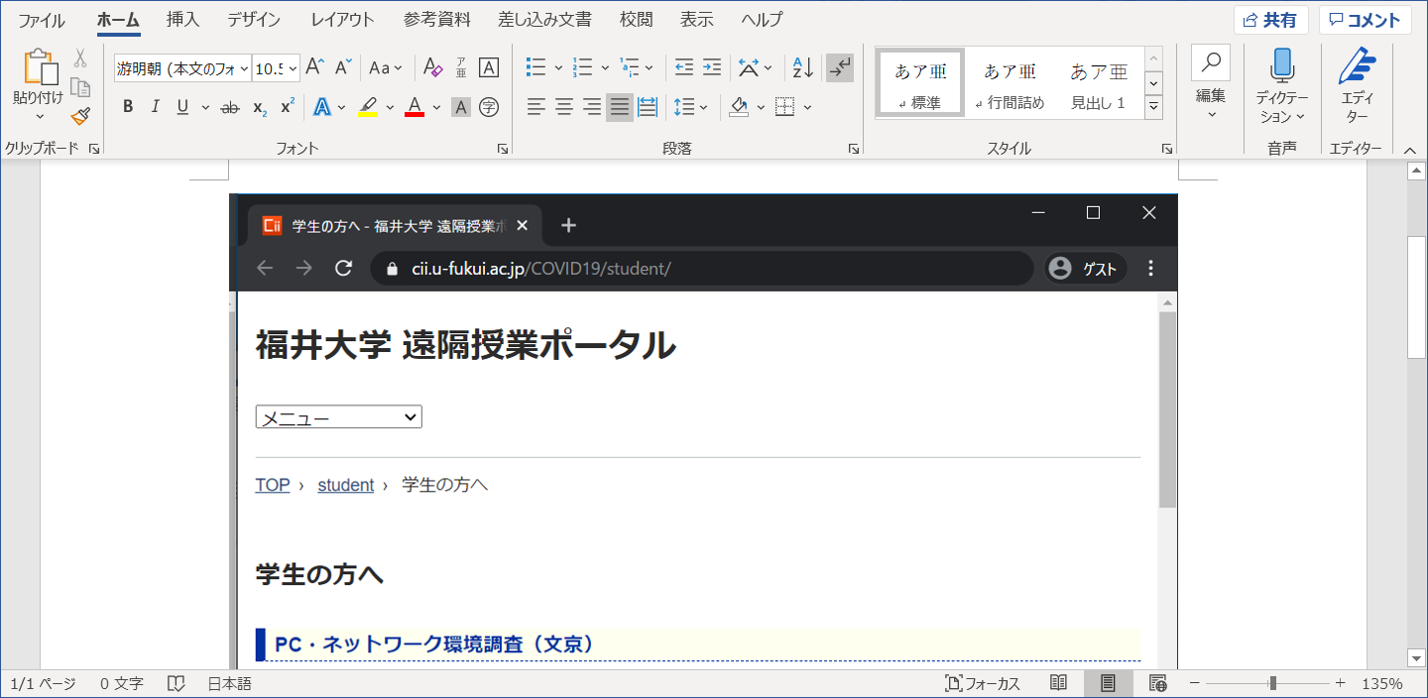Click the Numbering list icon
This screenshot has height=698, width=1428.
[x=582, y=68]
